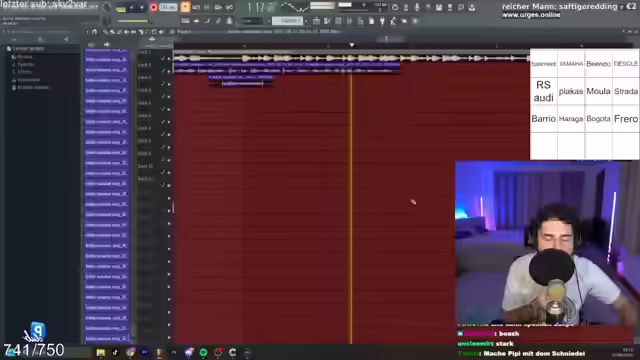Select the playlist Paint brush tool

(112, 32)
